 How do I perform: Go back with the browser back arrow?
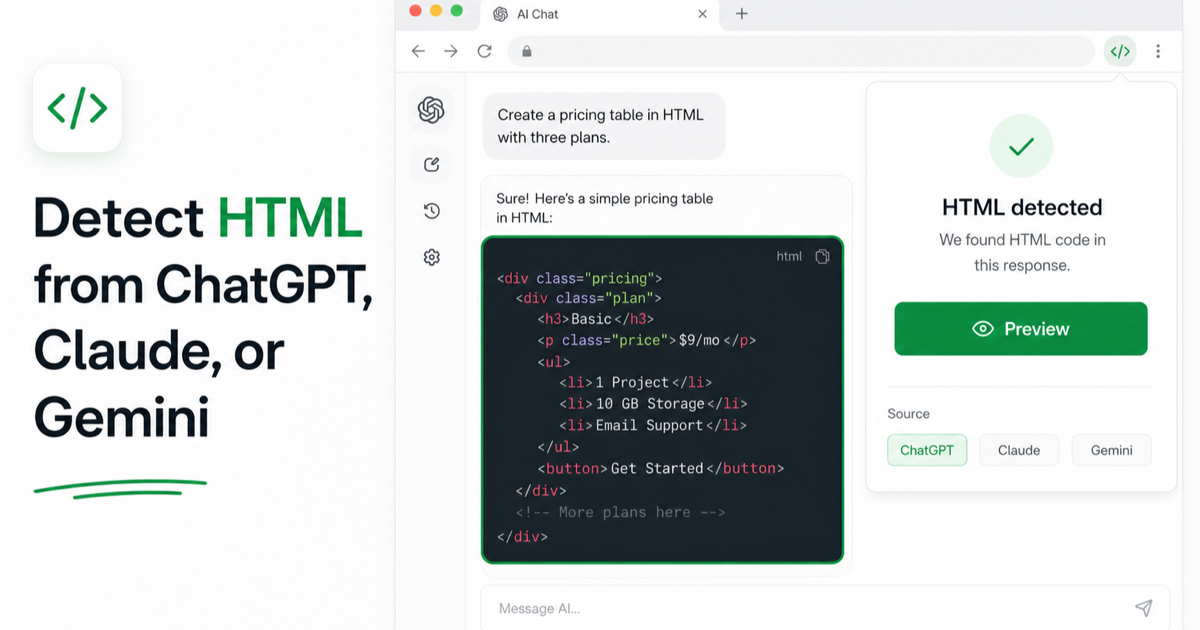[x=418, y=51]
